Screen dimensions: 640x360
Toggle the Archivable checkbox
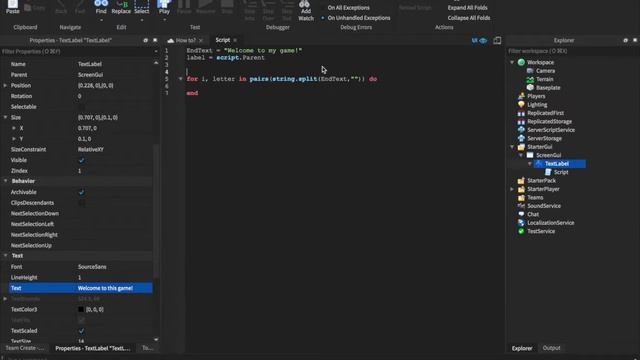(81, 192)
